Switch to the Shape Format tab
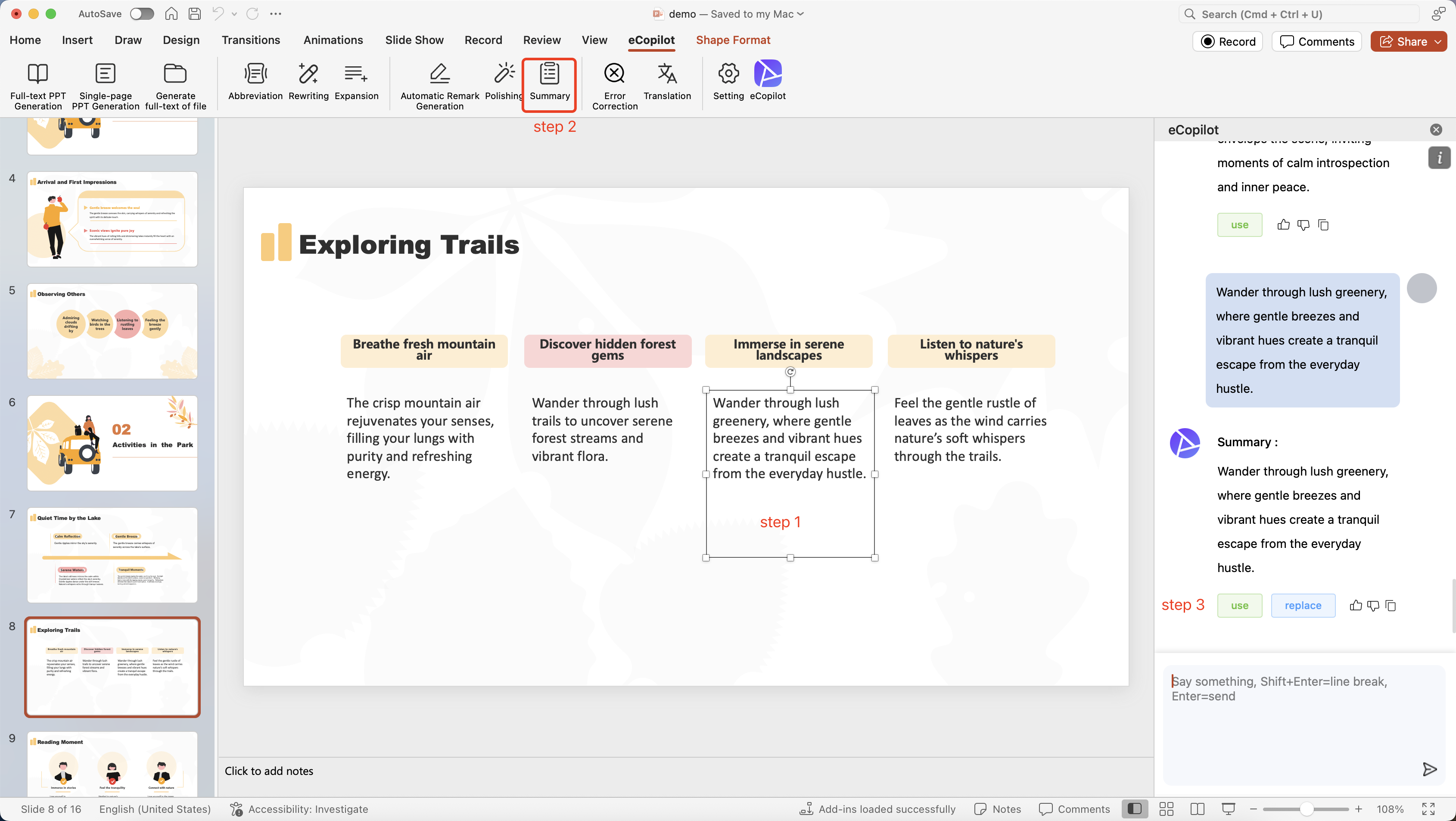Image resolution: width=1456 pixels, height=821 pixels. tap(733, 40)
